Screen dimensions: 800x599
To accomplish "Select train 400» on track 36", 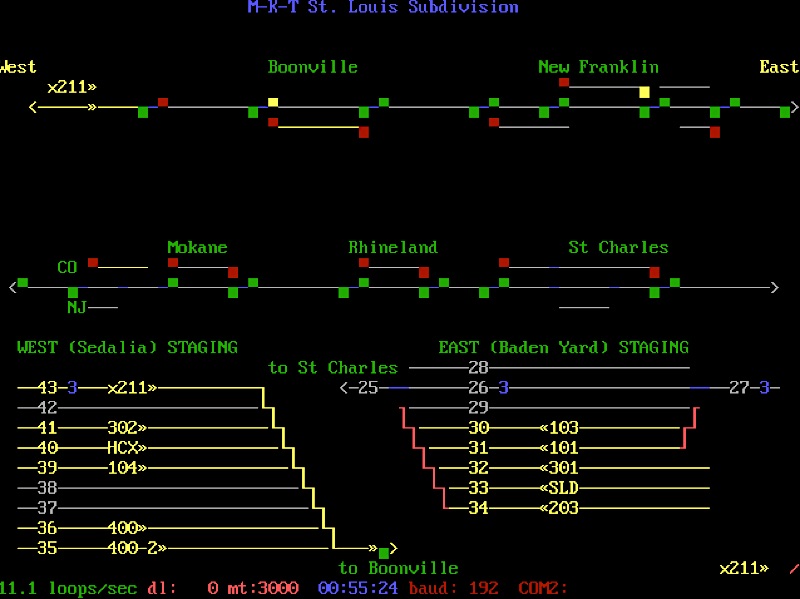I will point(127,528).
